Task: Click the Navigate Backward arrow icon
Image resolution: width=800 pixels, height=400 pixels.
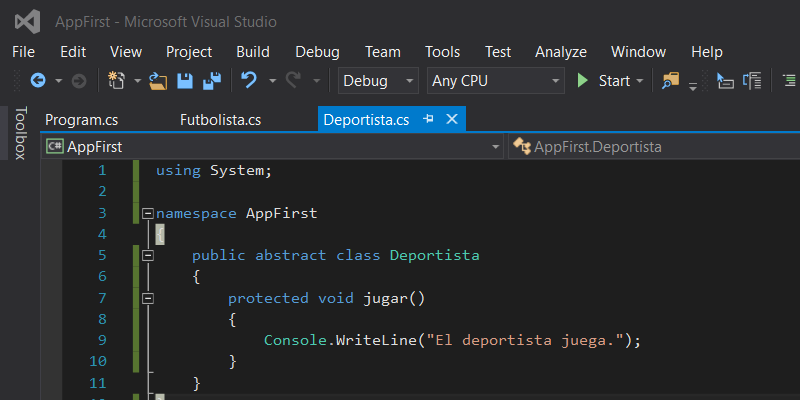Action: 38,81
